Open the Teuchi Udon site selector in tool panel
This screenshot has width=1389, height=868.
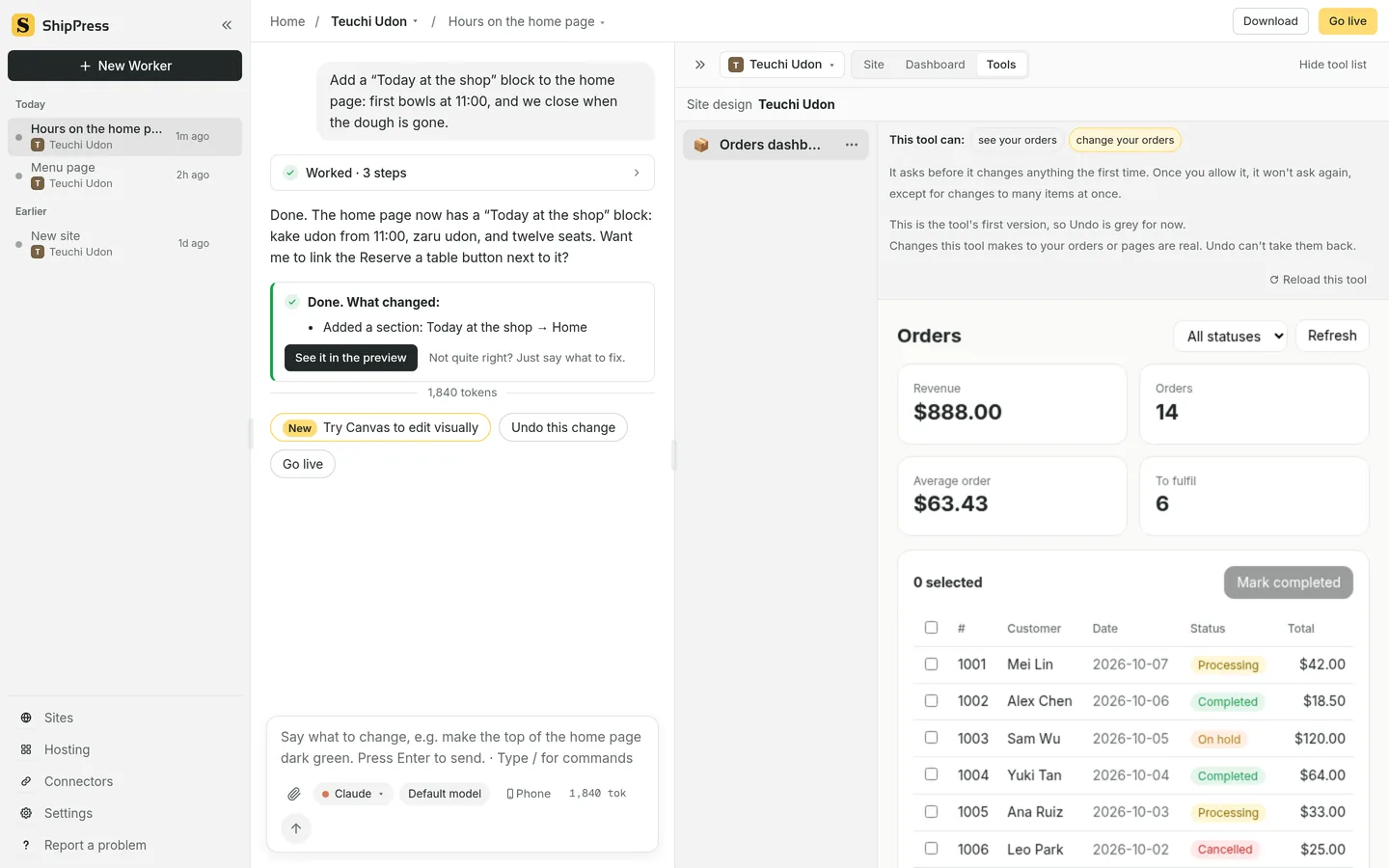click(x=782, y=65)
